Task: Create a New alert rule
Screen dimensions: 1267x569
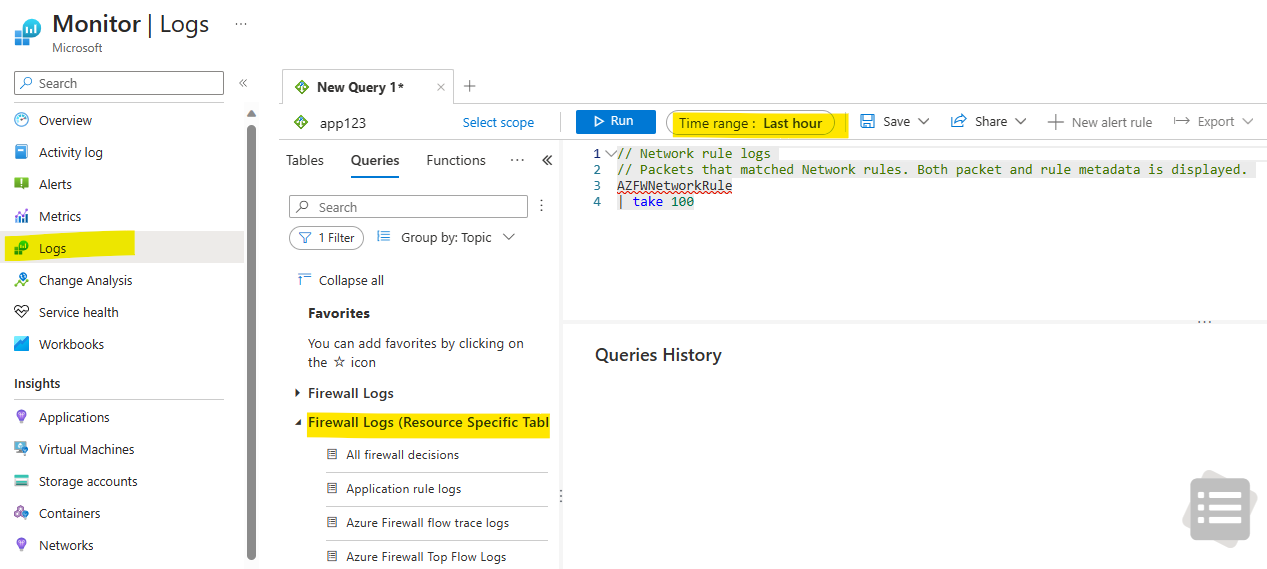Action: click(x=1100, y=122)
